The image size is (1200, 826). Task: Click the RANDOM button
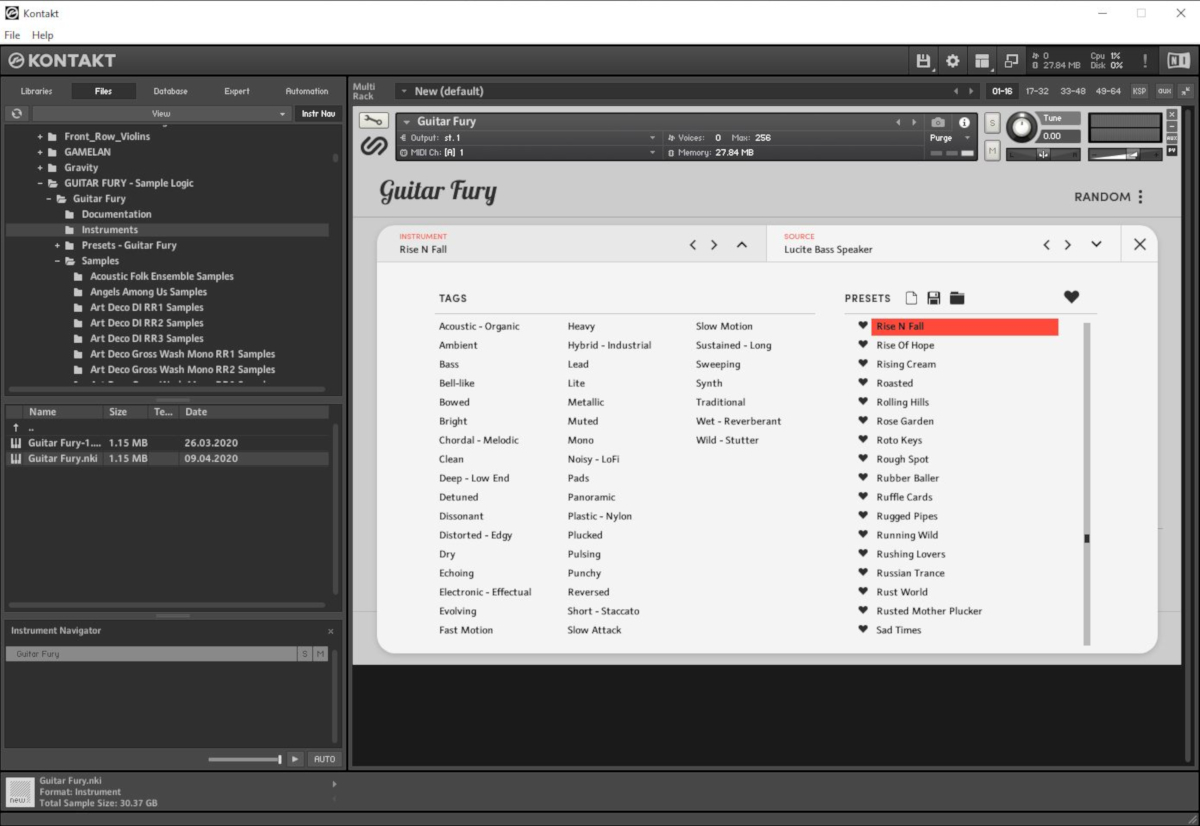click(1102, 197)
